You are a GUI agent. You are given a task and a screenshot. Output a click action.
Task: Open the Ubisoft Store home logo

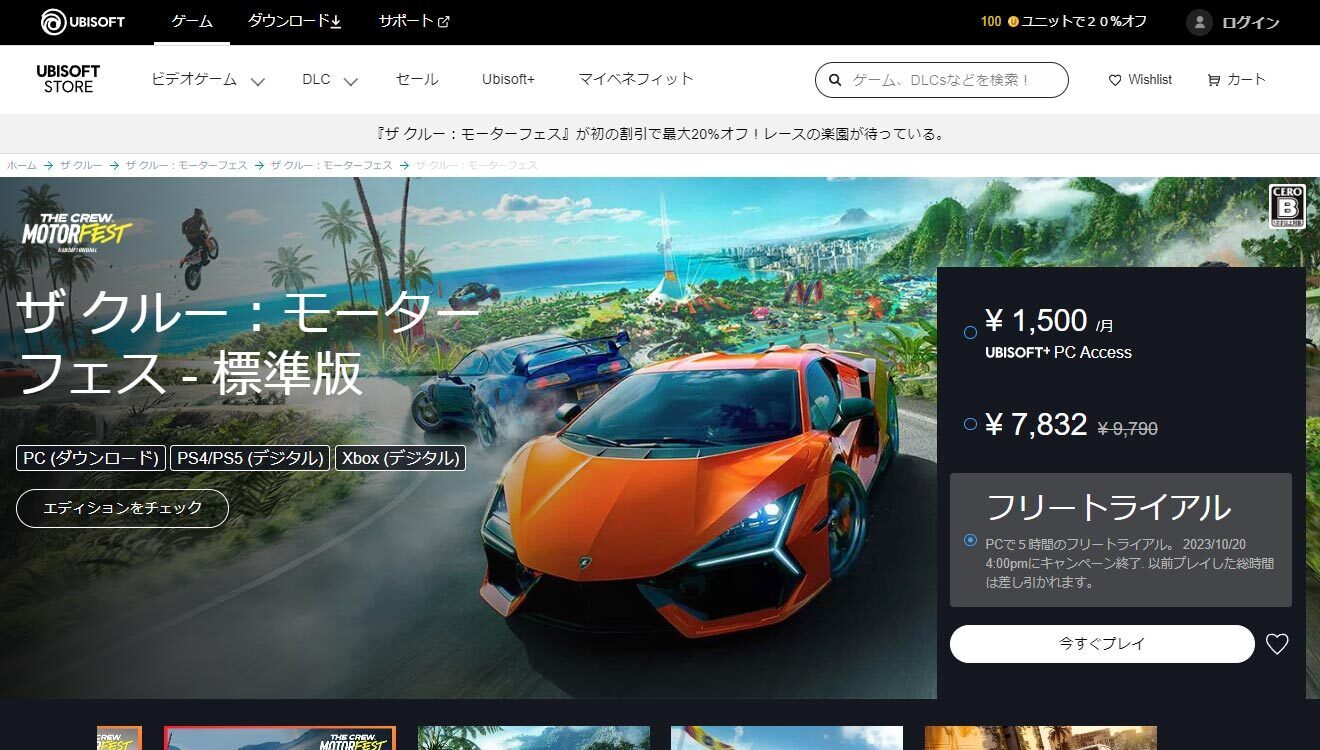68,80
